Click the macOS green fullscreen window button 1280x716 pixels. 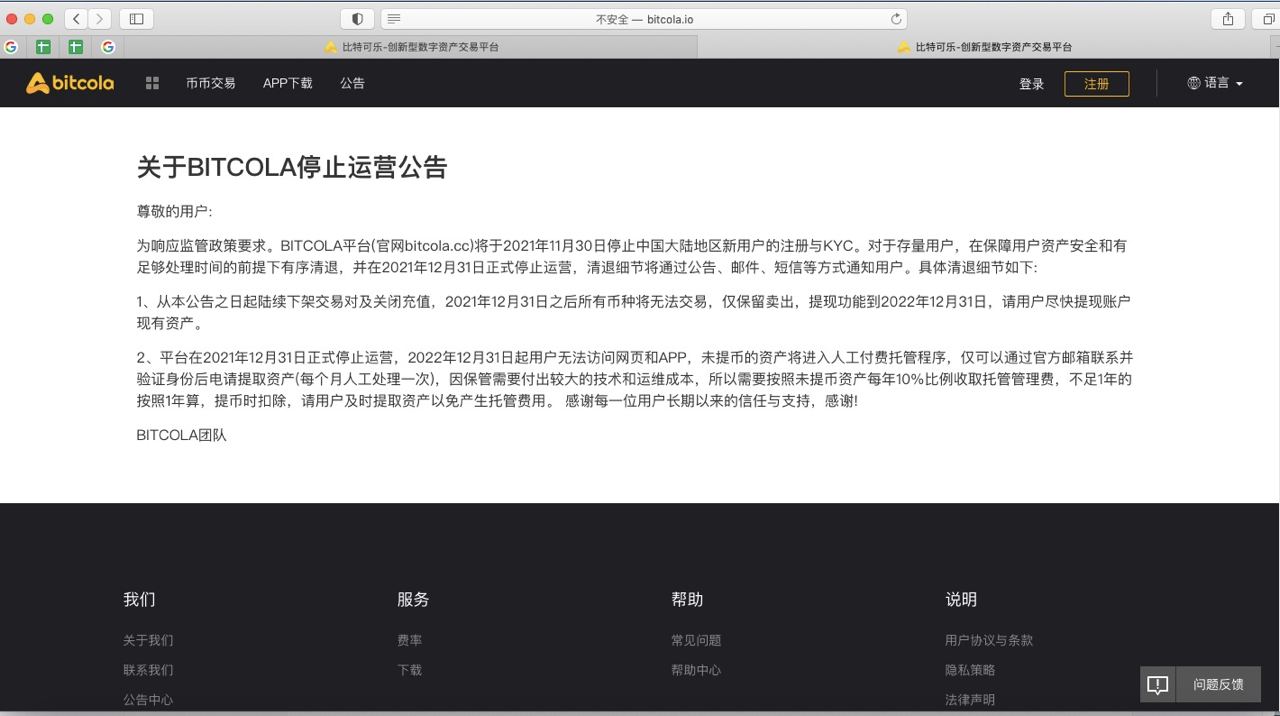[x=47, y=19]
